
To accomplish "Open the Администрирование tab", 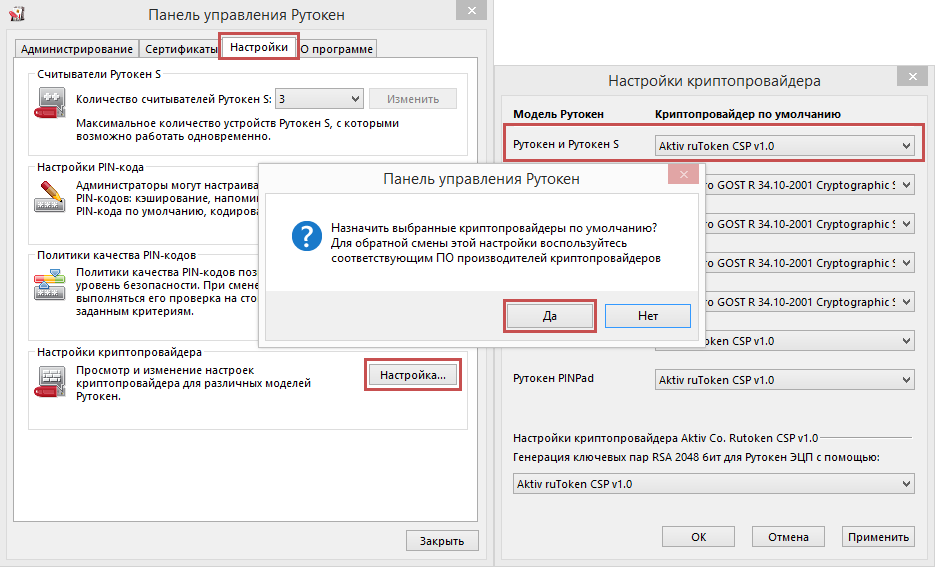I will pos(76,49).
